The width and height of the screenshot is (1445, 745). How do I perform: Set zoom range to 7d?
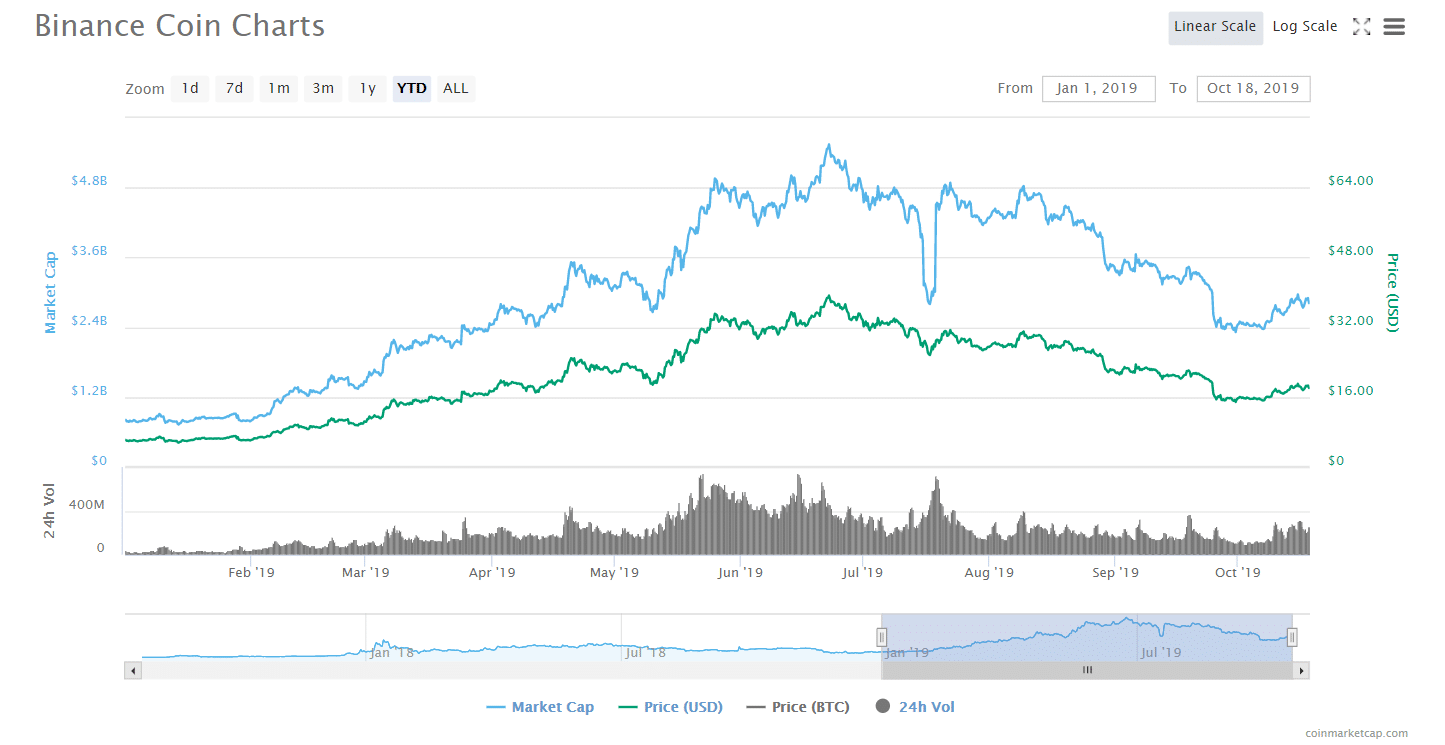tap(234, 89)
